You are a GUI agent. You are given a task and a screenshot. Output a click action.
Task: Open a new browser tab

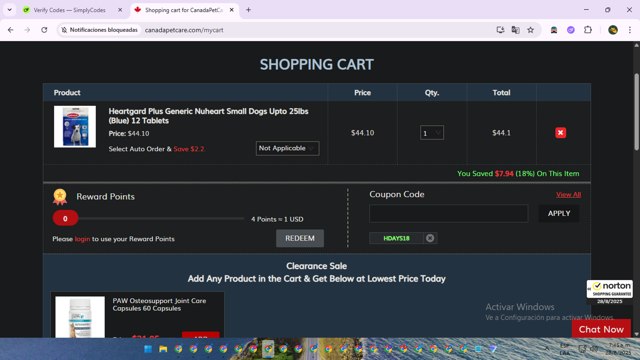248,10
